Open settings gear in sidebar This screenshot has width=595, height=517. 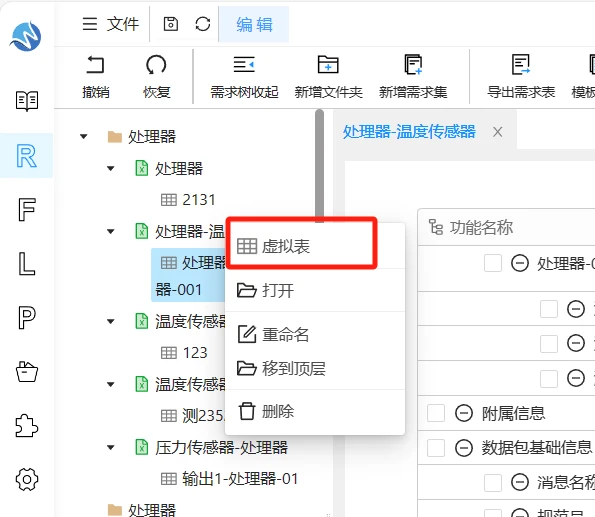click(27, 479)
